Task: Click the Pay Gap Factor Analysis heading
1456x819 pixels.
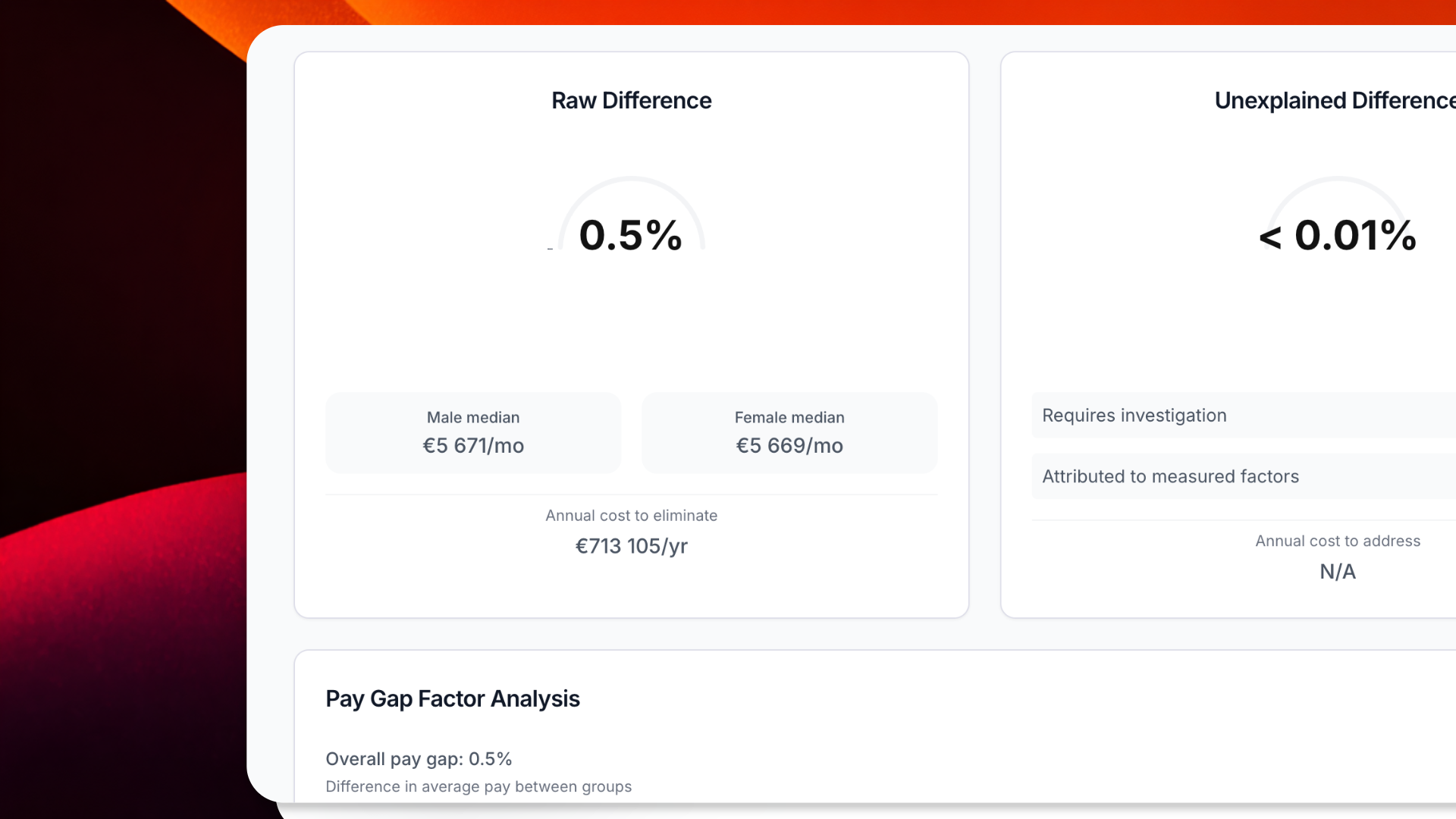Action: [x=453, y=698]
